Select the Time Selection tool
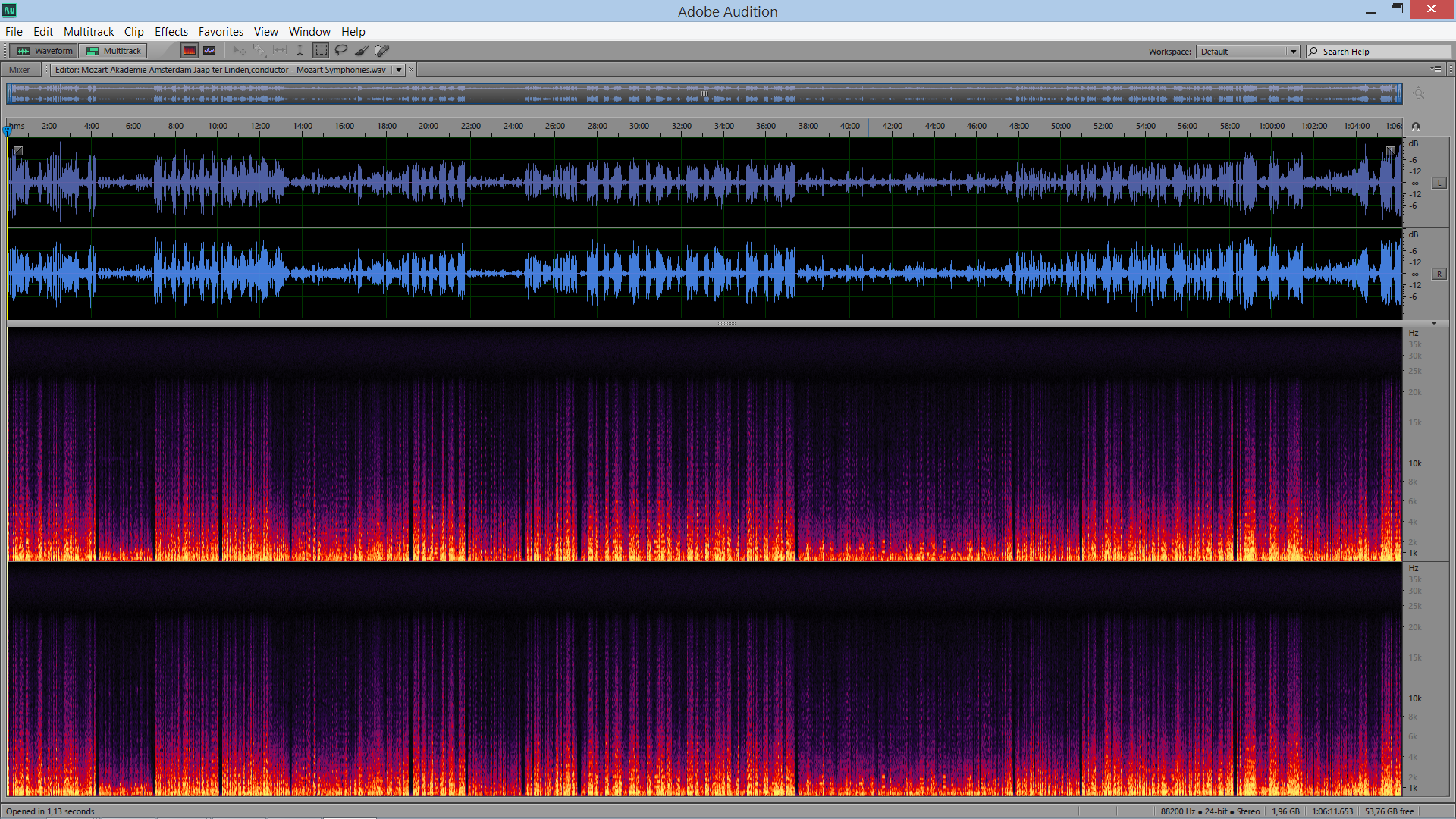The width and height of the screenshot is (1456, 819). point(300,51)
